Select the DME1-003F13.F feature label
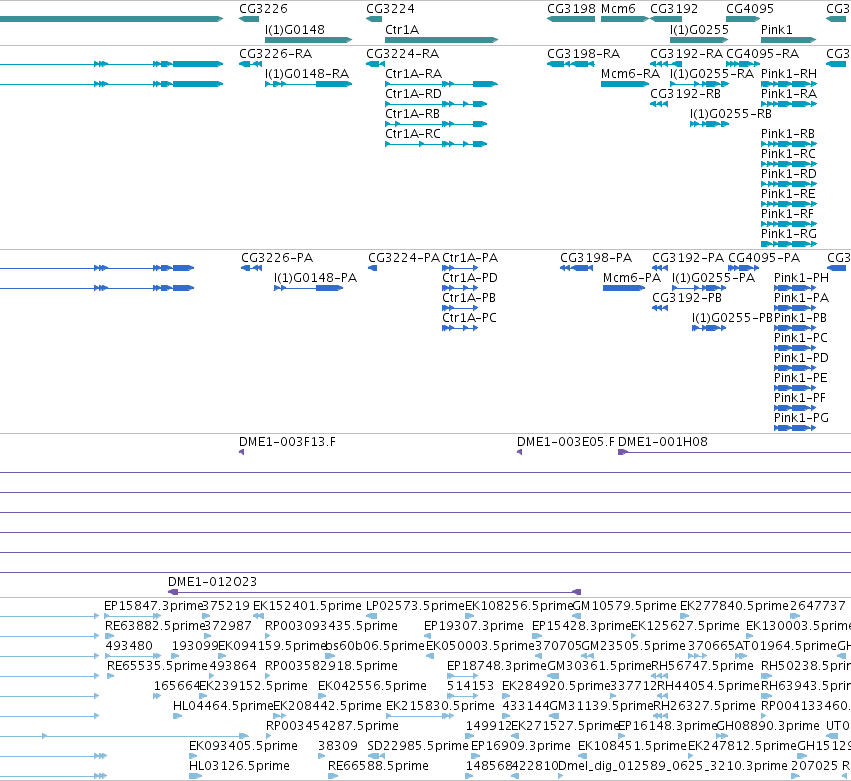 287,442
